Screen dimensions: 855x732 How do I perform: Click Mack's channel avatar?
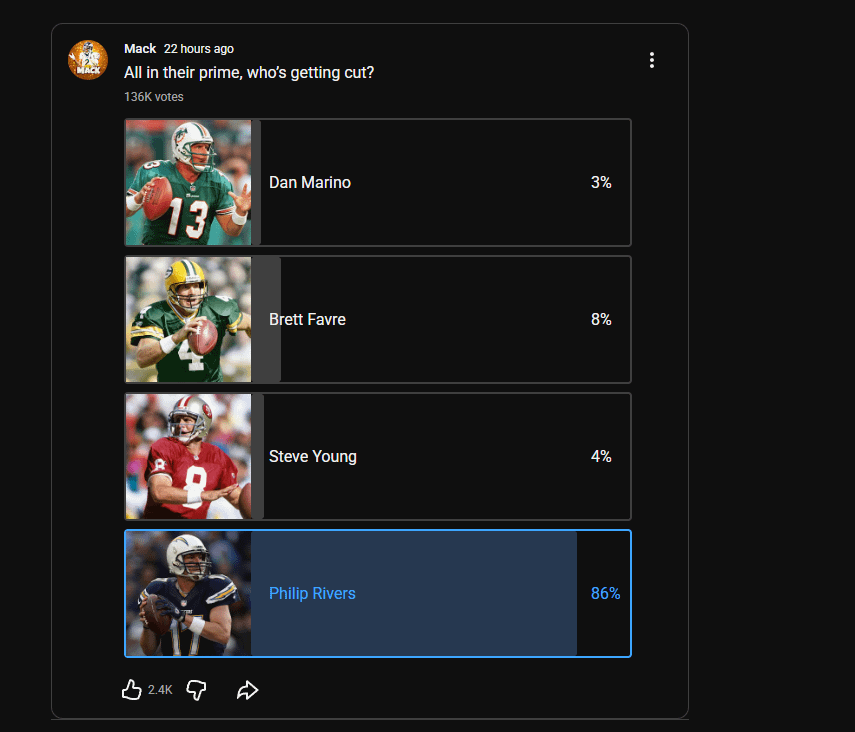click(88, 60)
